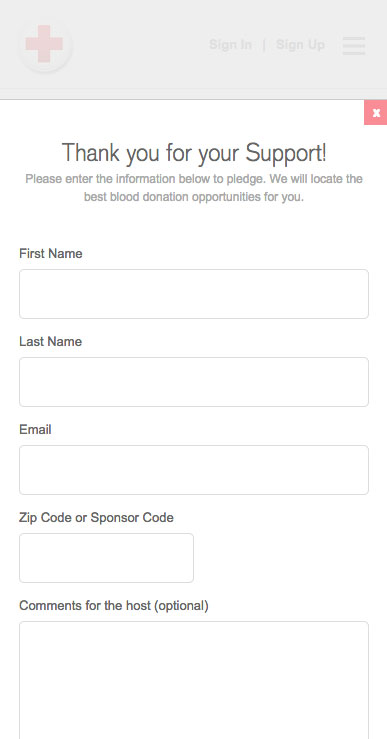Click the Red Cross logo icon
The width and height of the screenshot is (387, 739).
[45, 44]
